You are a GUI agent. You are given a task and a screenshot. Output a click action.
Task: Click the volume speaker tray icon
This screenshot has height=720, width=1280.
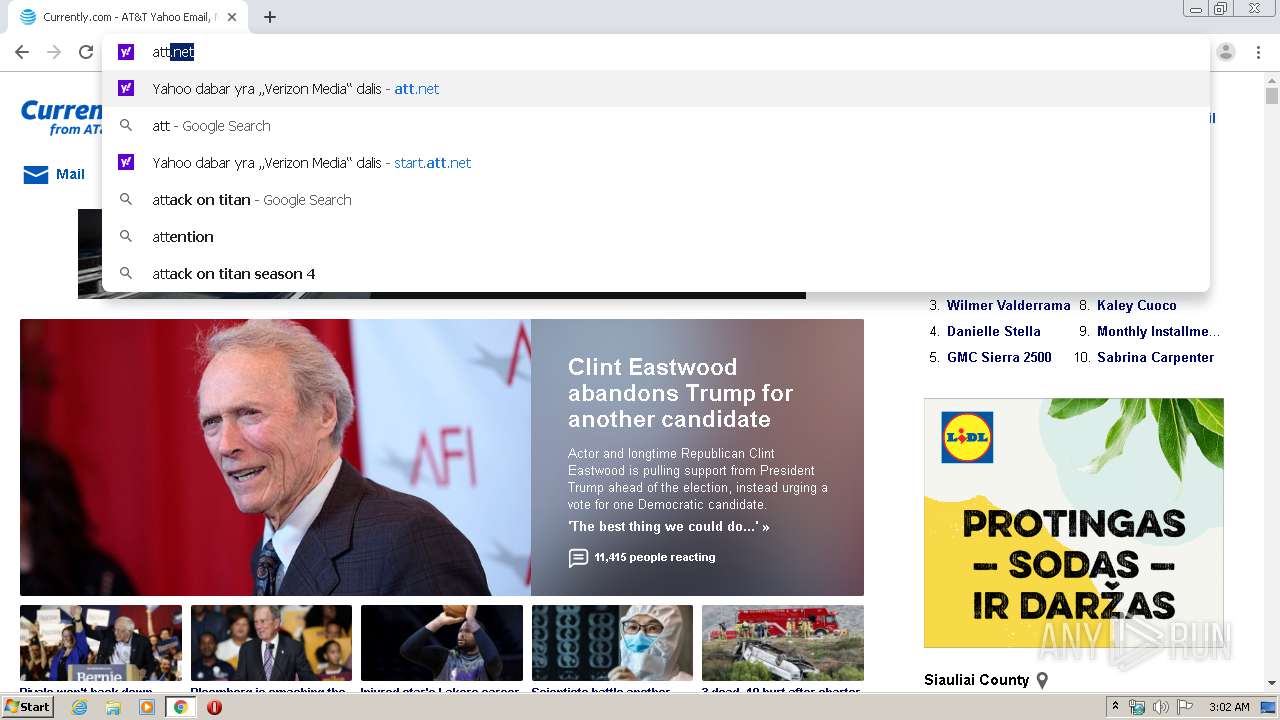[x=1161, y=707]
